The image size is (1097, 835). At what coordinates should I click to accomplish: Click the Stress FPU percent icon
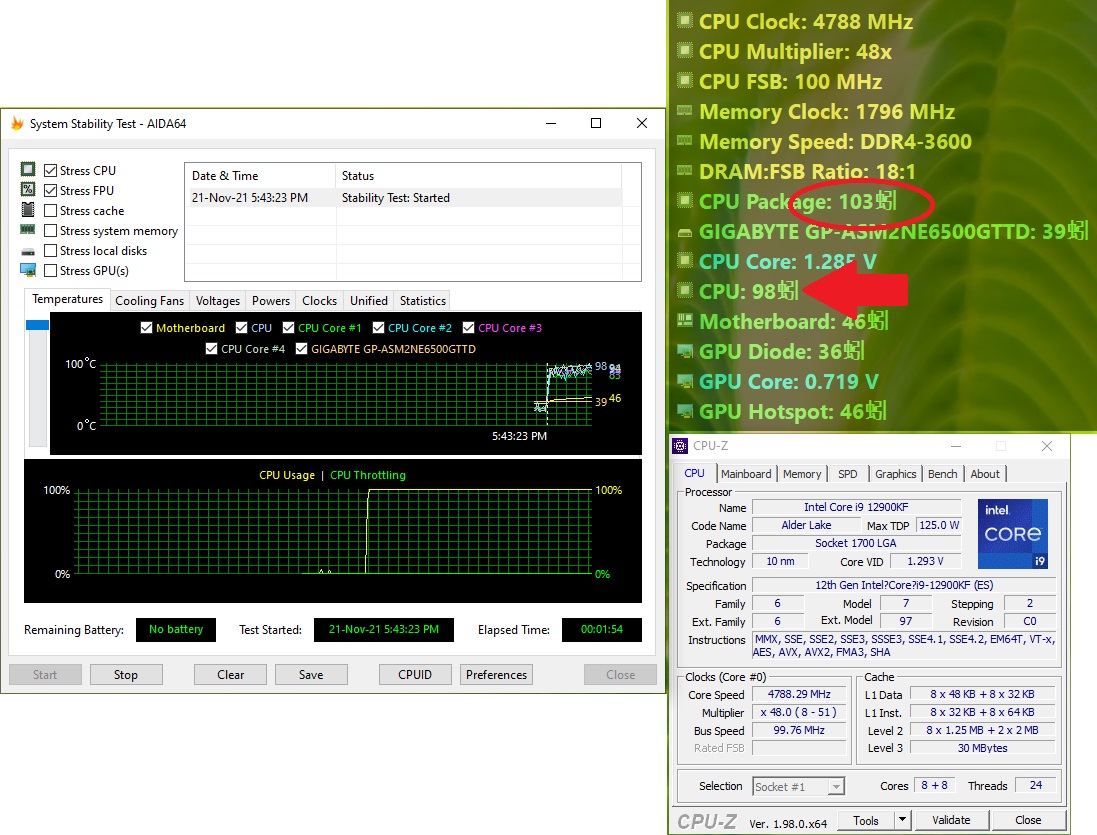tap(28, 190)
